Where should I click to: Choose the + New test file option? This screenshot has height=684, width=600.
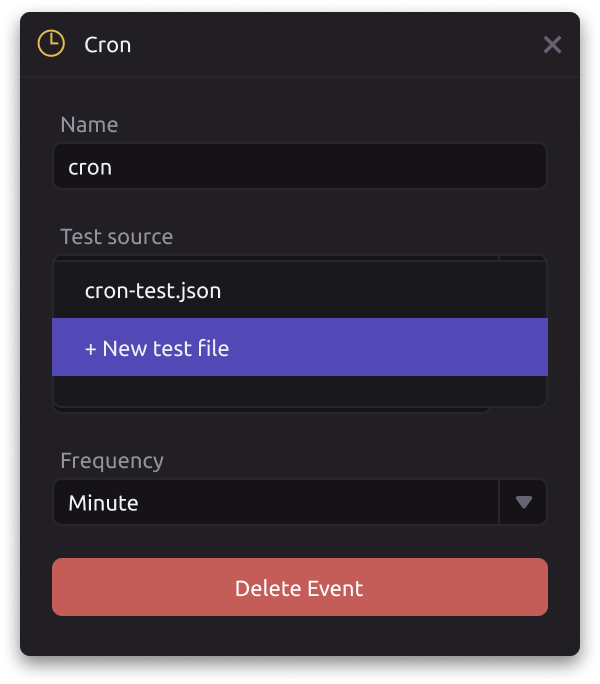(300, 347)
